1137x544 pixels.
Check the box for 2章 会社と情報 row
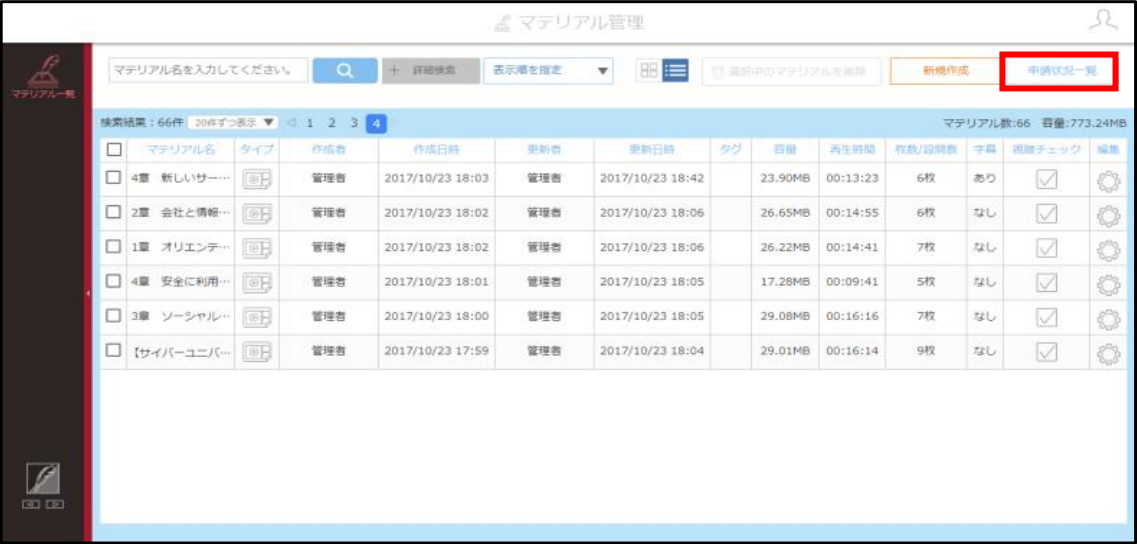coord(113,213)
